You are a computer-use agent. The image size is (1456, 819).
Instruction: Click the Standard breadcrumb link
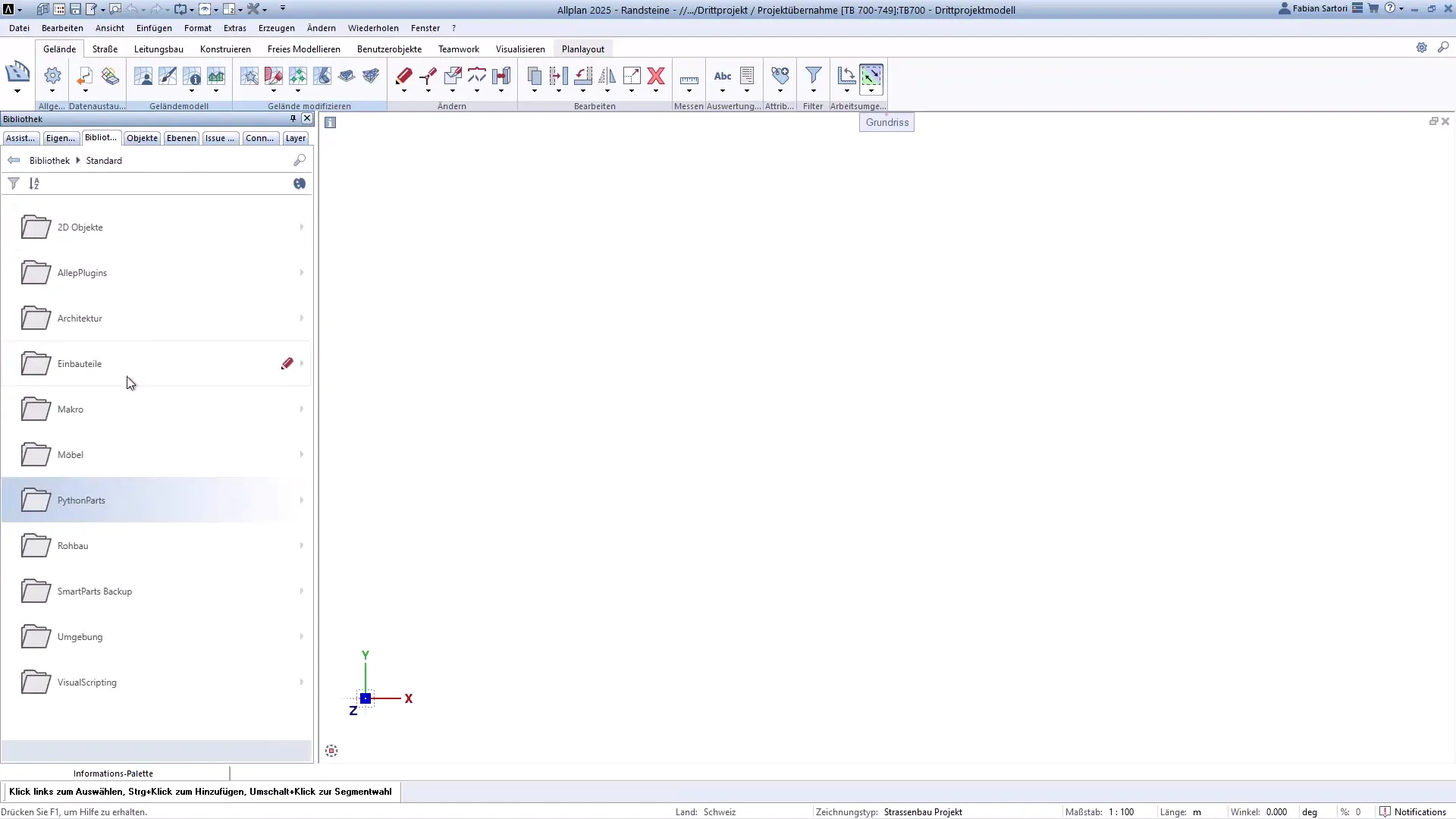104,160
